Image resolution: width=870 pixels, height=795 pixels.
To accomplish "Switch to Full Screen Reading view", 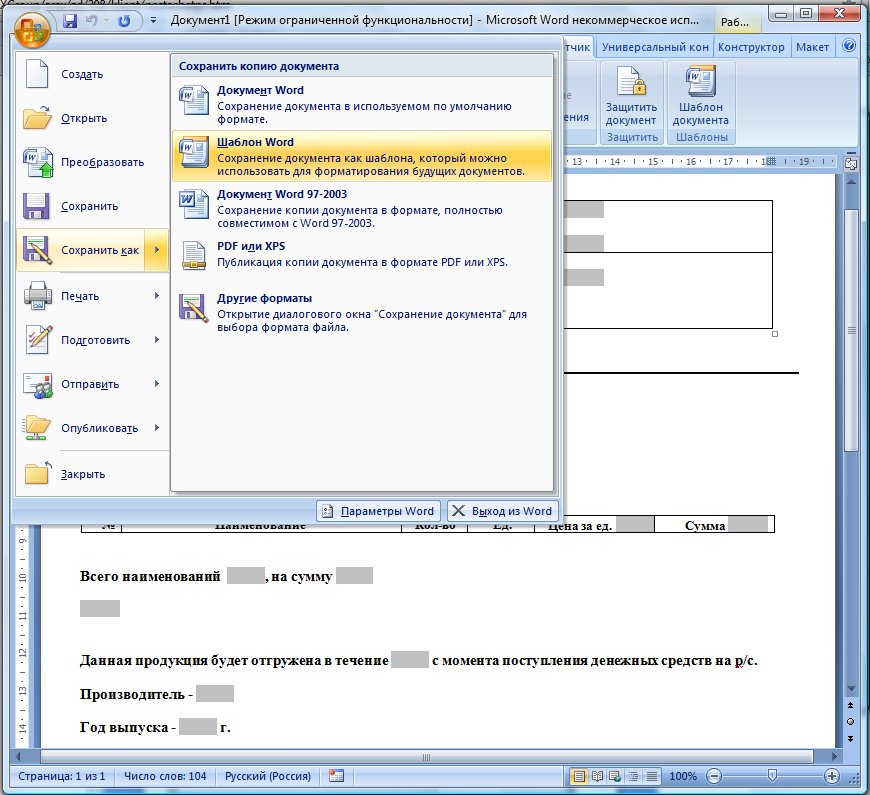I will tap(597, 776).
